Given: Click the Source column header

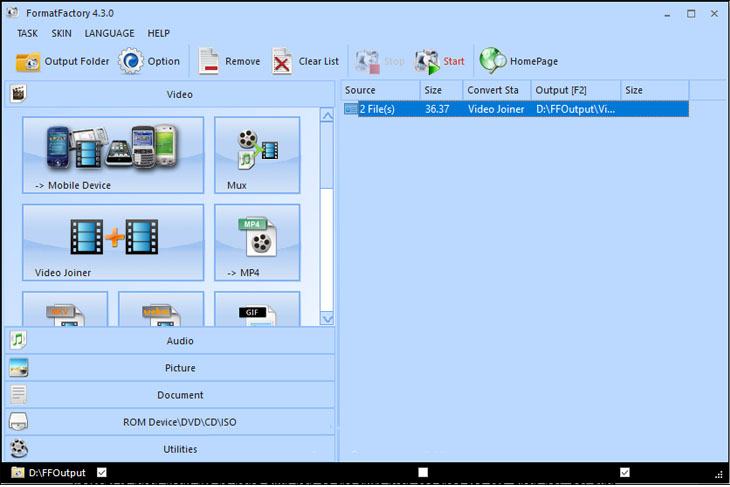Looking at the screenshot, I should tap(380, 90).
